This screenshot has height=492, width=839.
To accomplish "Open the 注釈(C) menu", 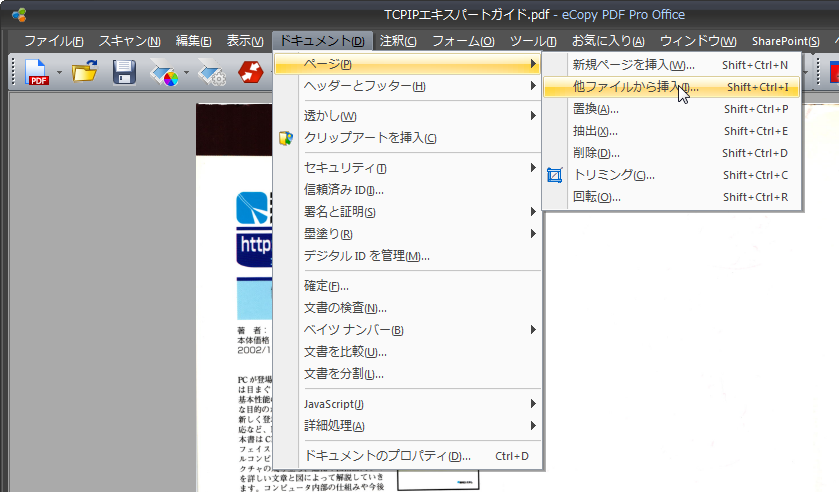I will point(398,41).
